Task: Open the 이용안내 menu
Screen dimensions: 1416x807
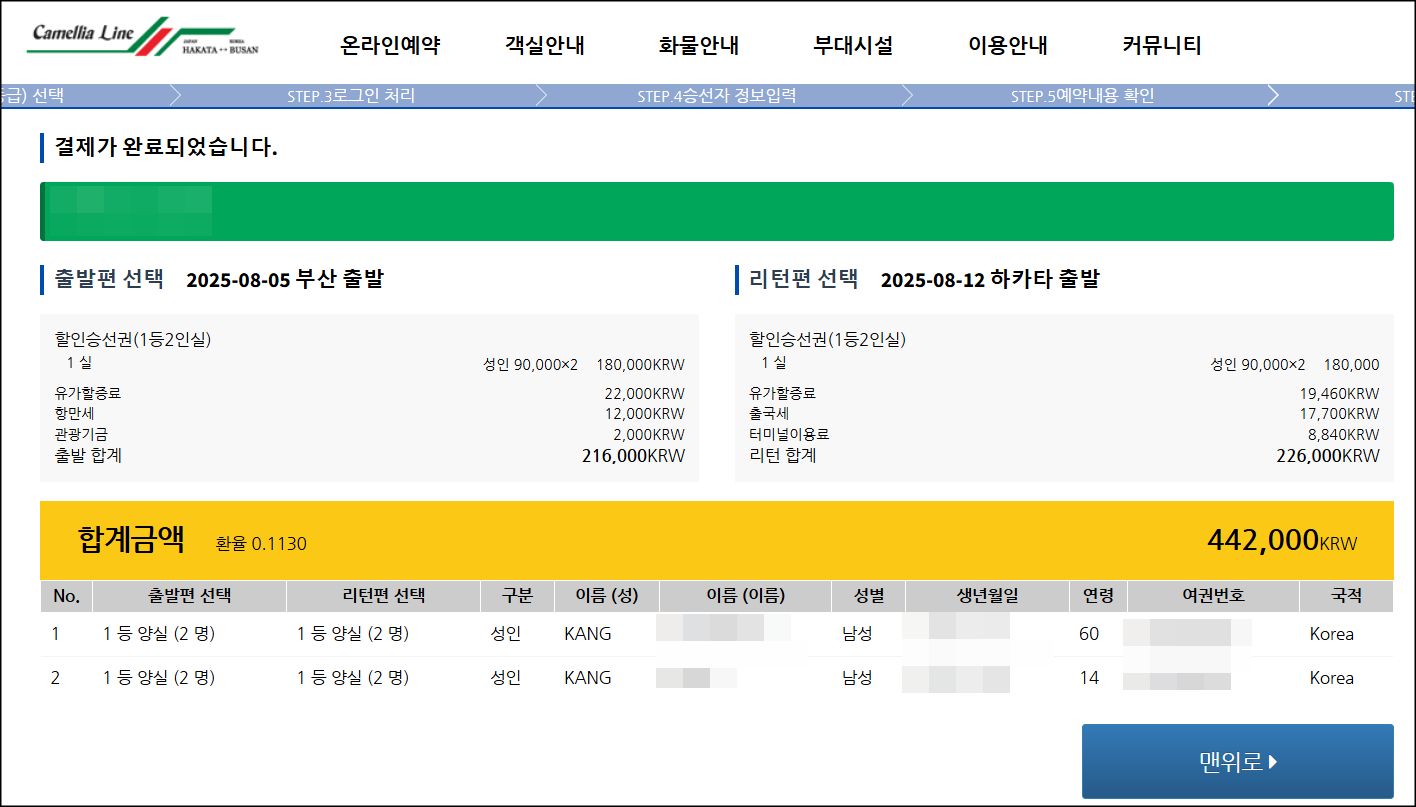Action: (1008, 45)
